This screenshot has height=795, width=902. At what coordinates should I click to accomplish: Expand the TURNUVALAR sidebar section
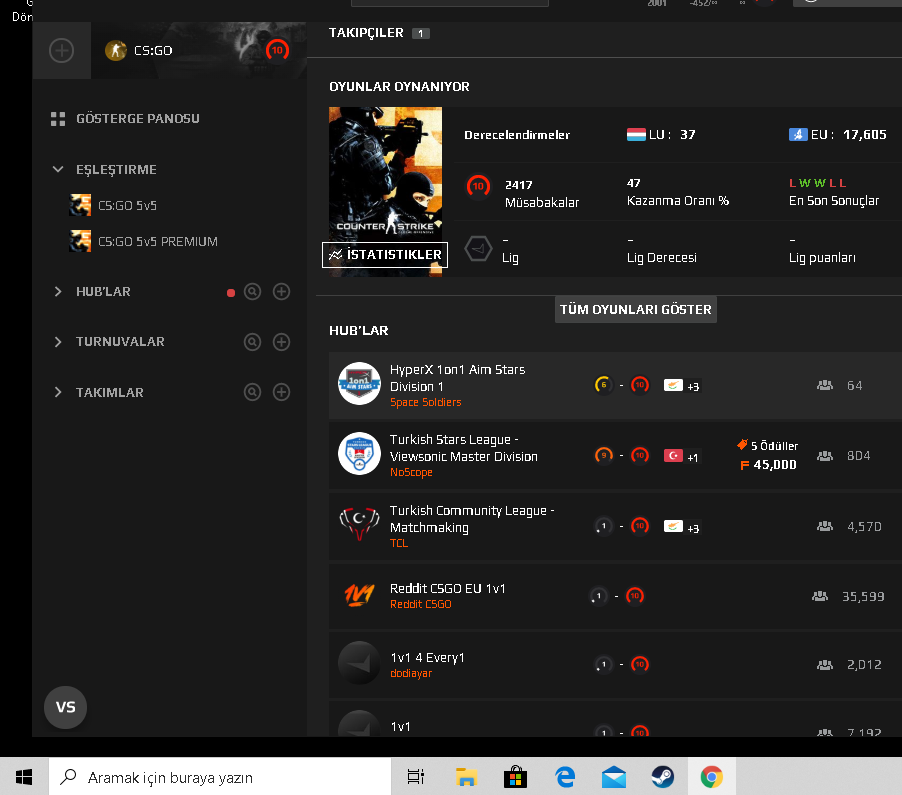(58, 342)
